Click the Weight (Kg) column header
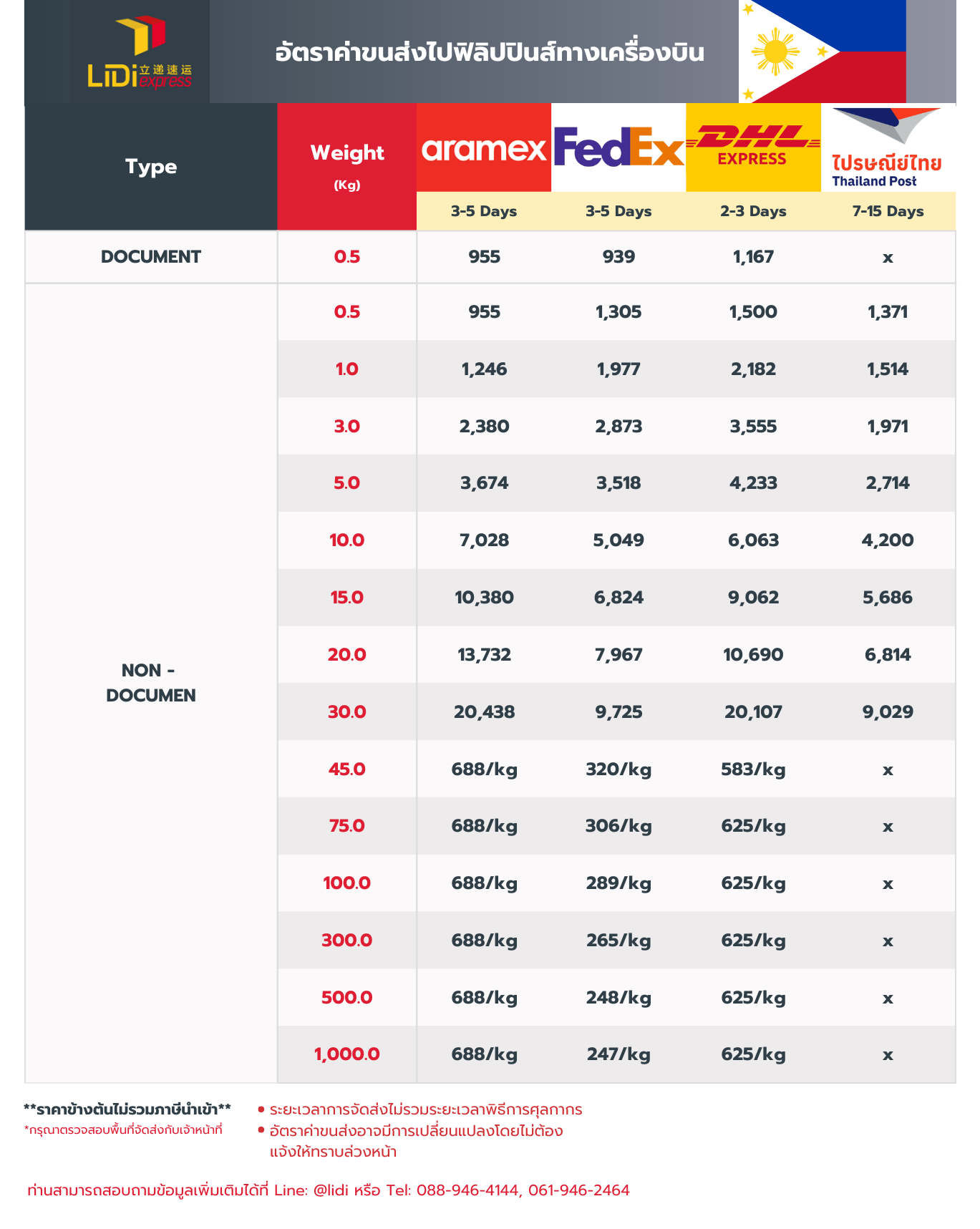The width and height of the screenshot is (980, 1229). (347, 166)
